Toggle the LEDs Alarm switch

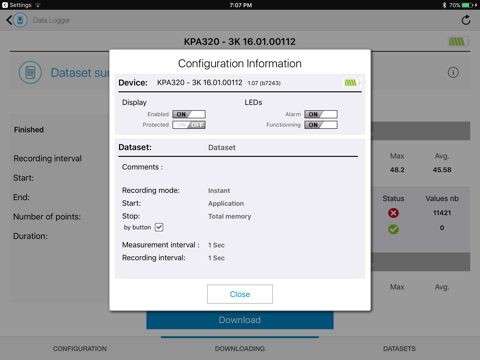click(x=321, y=114)
